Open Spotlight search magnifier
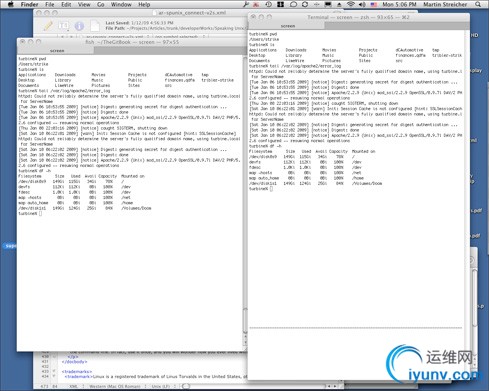 point(478,4)
